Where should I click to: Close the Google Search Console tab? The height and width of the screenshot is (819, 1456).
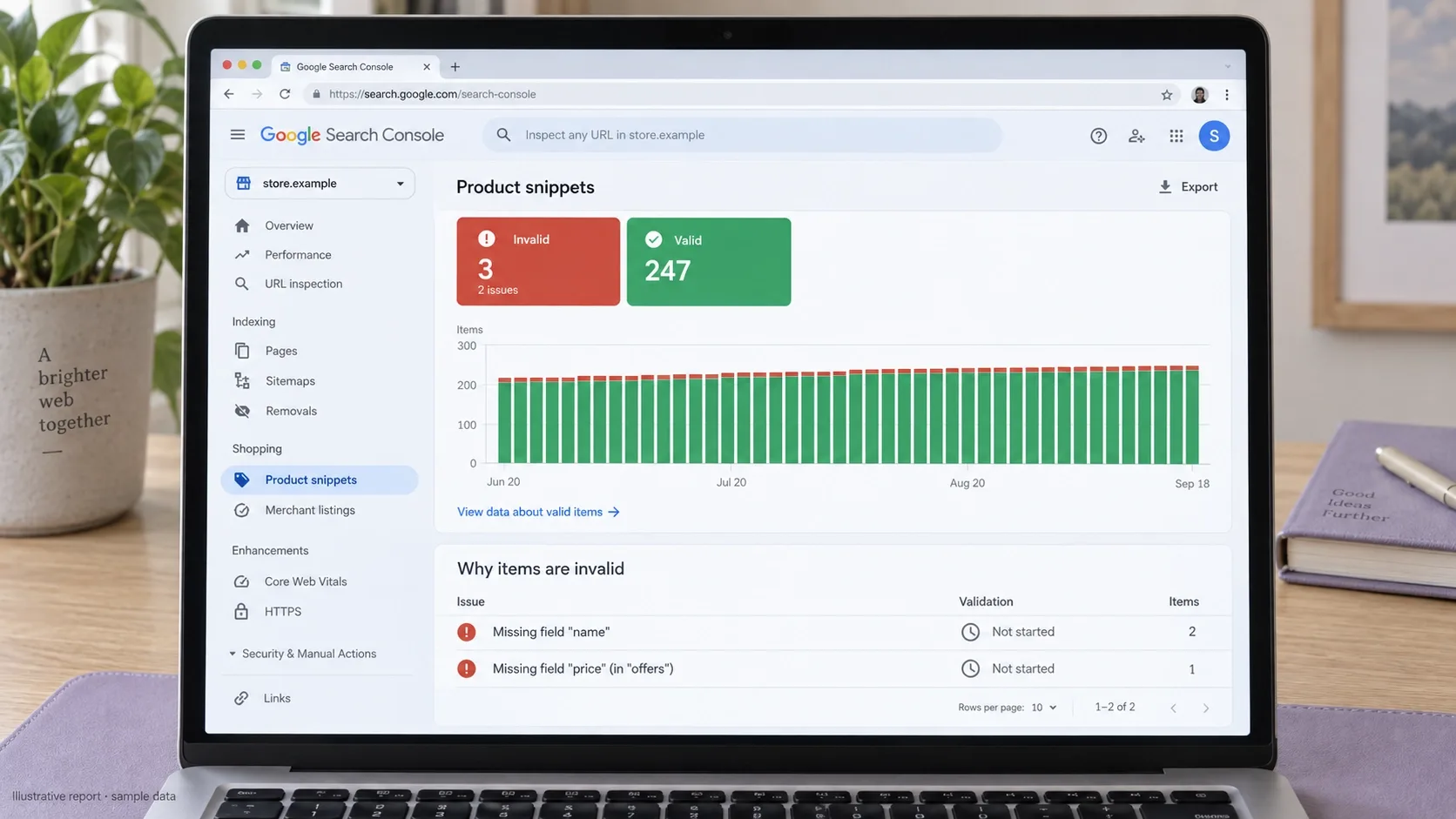(427, 67)
